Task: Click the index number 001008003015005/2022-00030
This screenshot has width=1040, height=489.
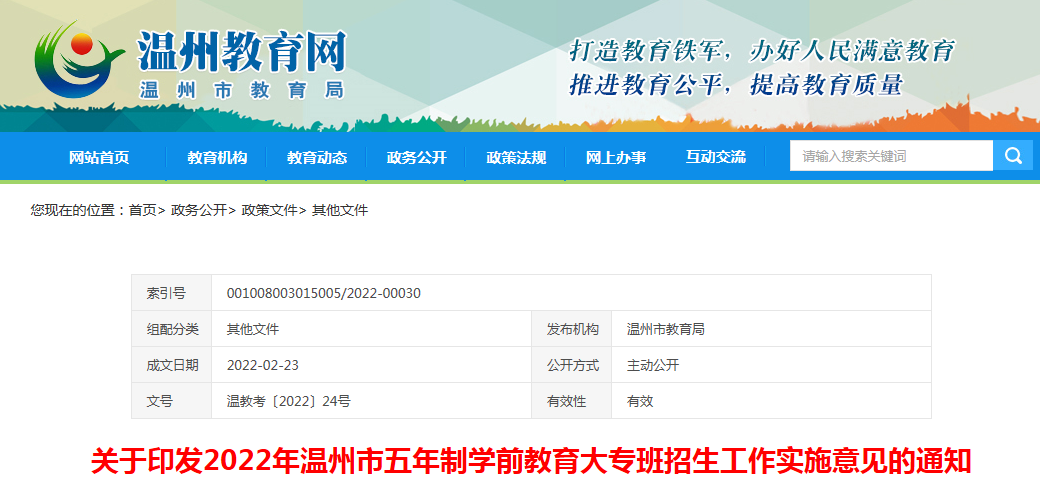Action: (x=324, y=293)
